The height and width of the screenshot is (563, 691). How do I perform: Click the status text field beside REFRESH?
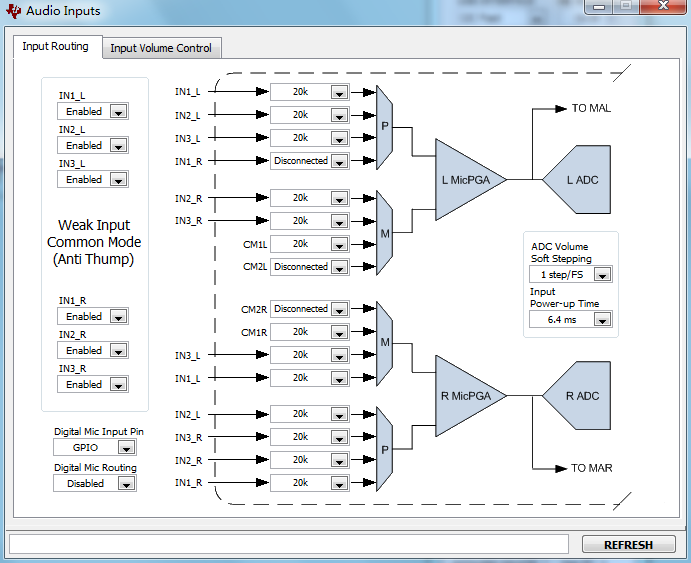tap(289, 544)
